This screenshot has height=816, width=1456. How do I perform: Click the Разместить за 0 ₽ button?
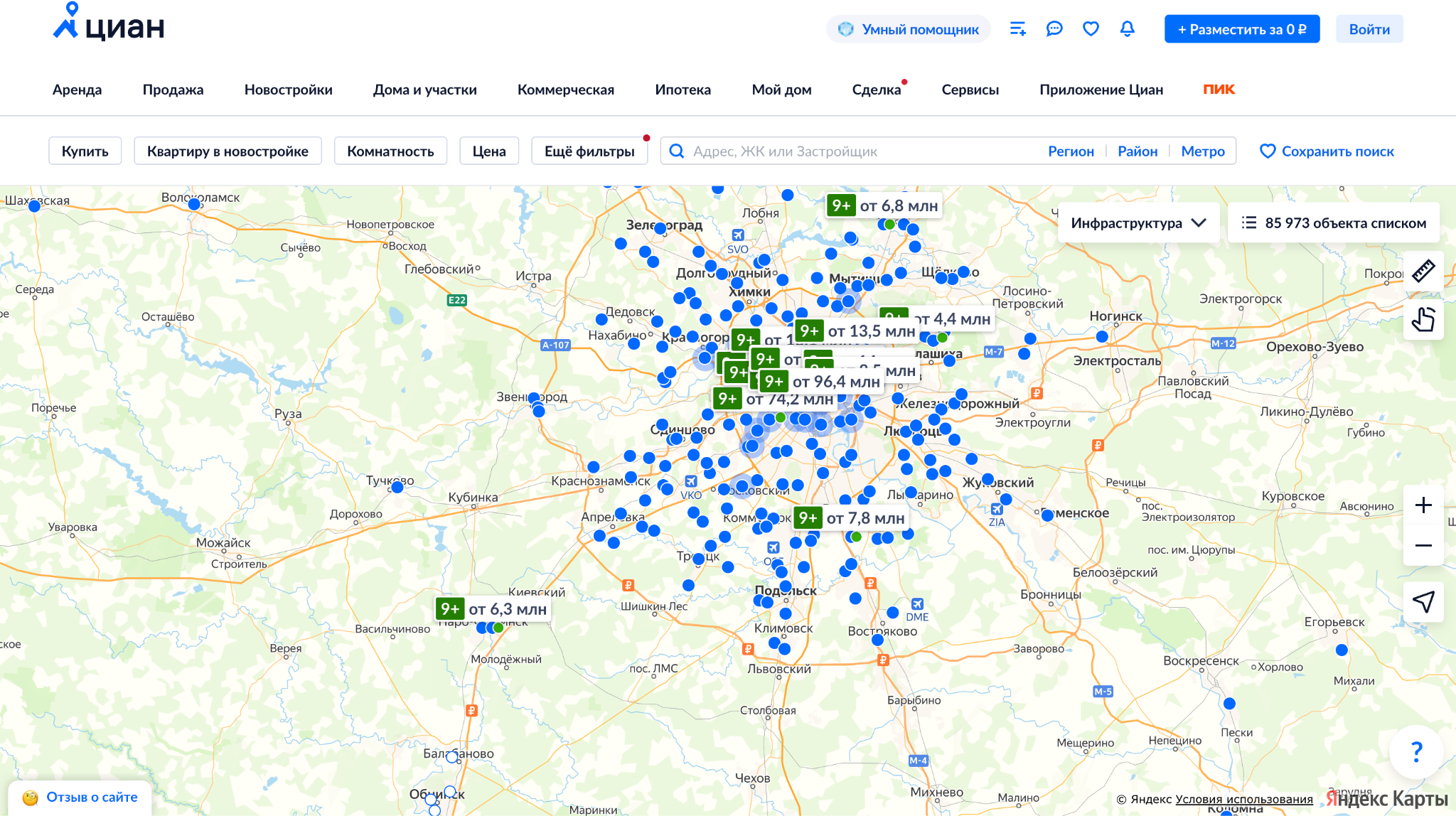1241,29
